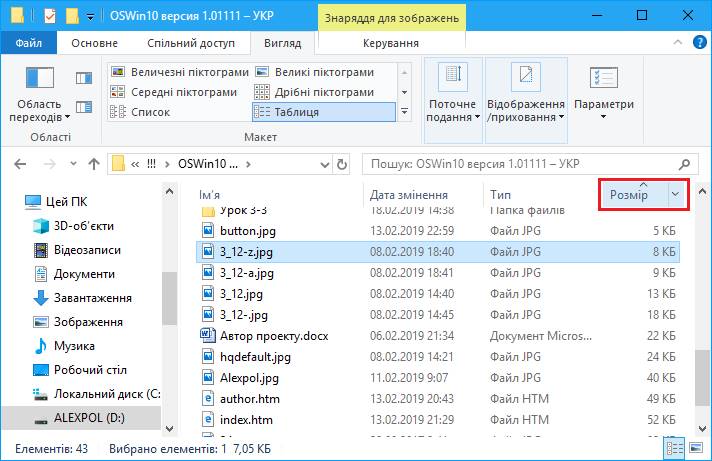Sort by the Тип column header
Viewport: 712px width, 461px height.
[x=500, y=195]
